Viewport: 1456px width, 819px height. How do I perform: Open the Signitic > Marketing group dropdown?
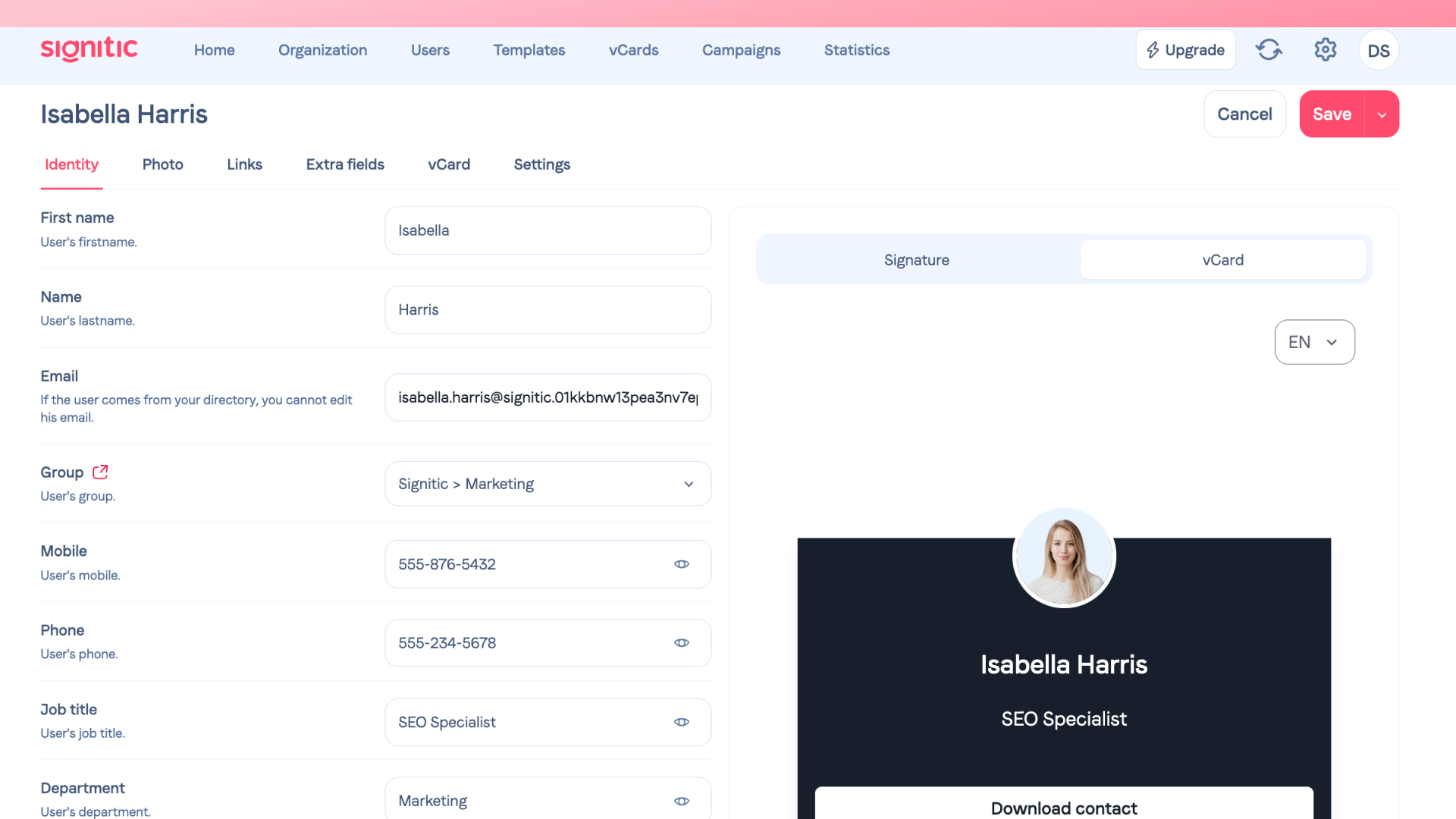click(x=548, y=484)
